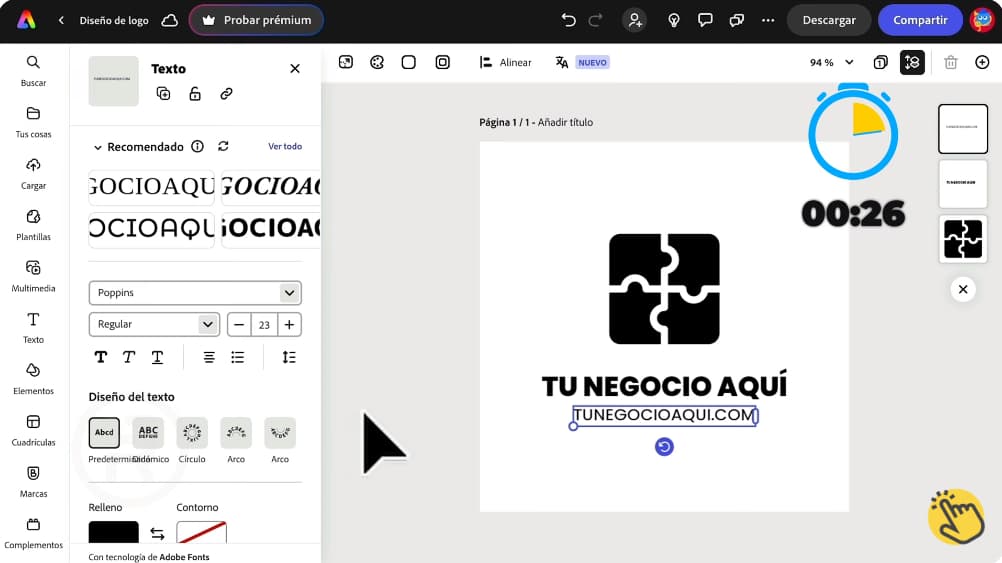Open Marcas in the sidebar
Viewport: 1002px width, 563px height.
point(33,482)
